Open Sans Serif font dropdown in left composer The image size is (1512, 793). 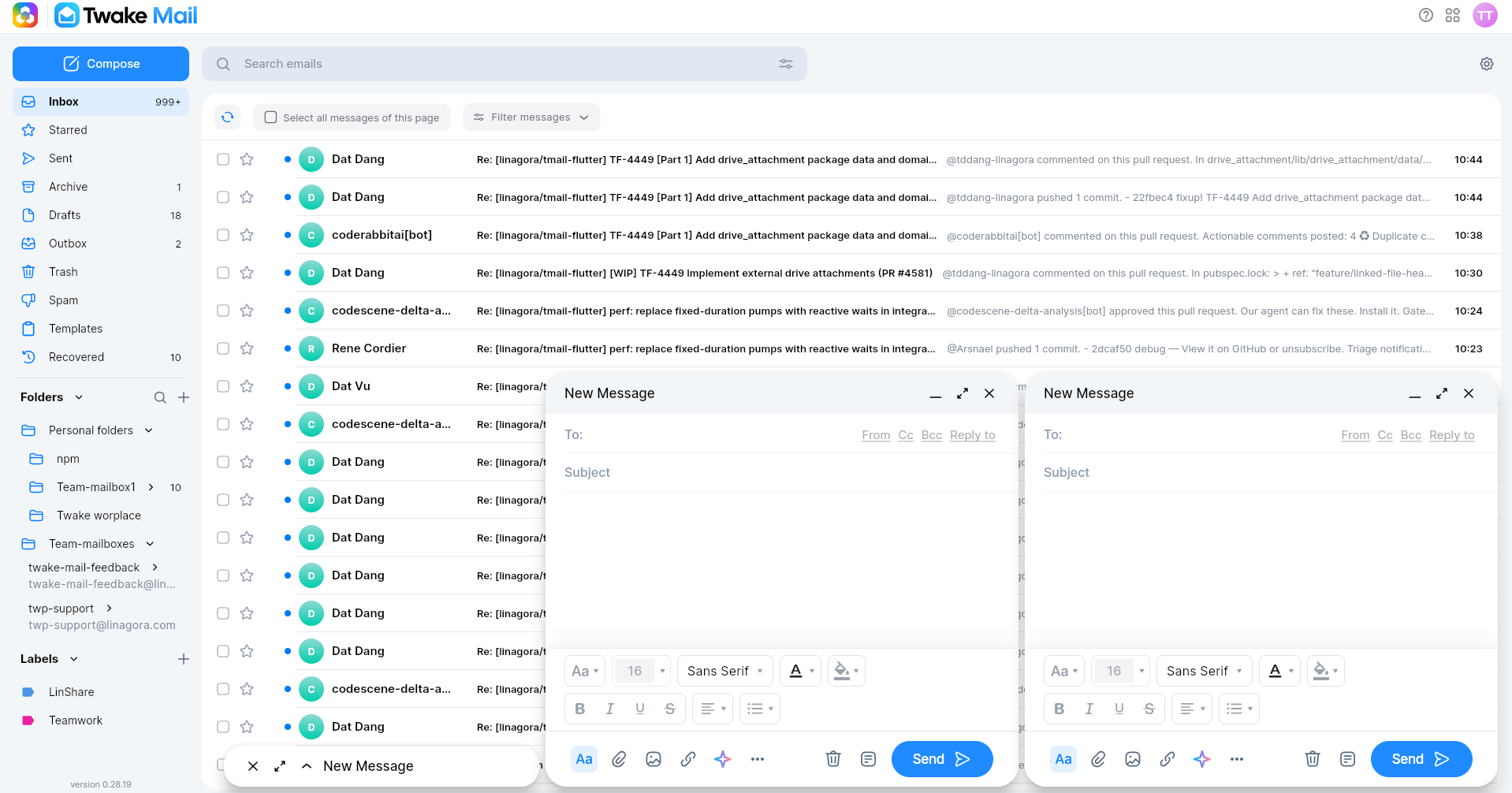724,671
